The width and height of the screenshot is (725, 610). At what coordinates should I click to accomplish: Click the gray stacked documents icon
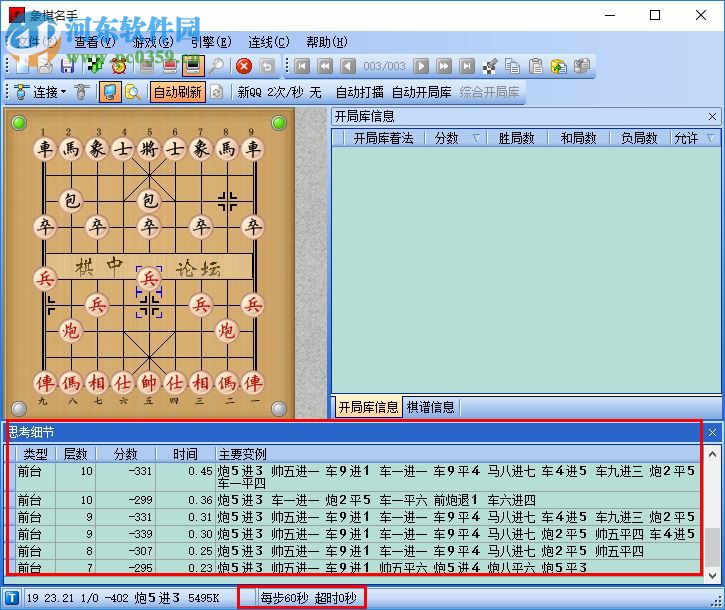(x=582, y=67)
